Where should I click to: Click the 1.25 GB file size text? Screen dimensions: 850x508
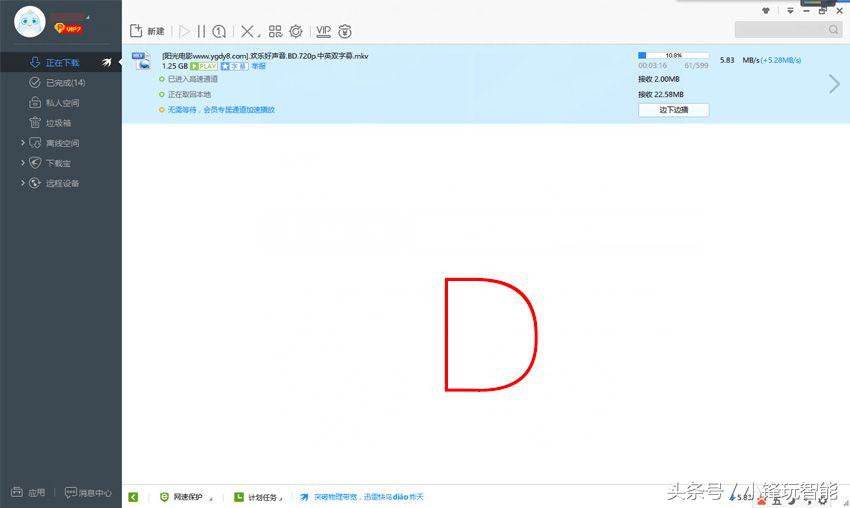pos(175,66)
